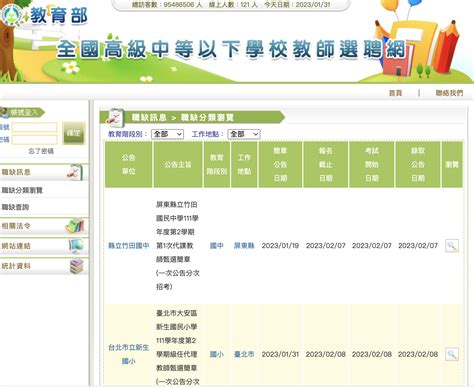Click the 考試開始日期 column header
Screen dimensions: 474x387
pos(372,164)
